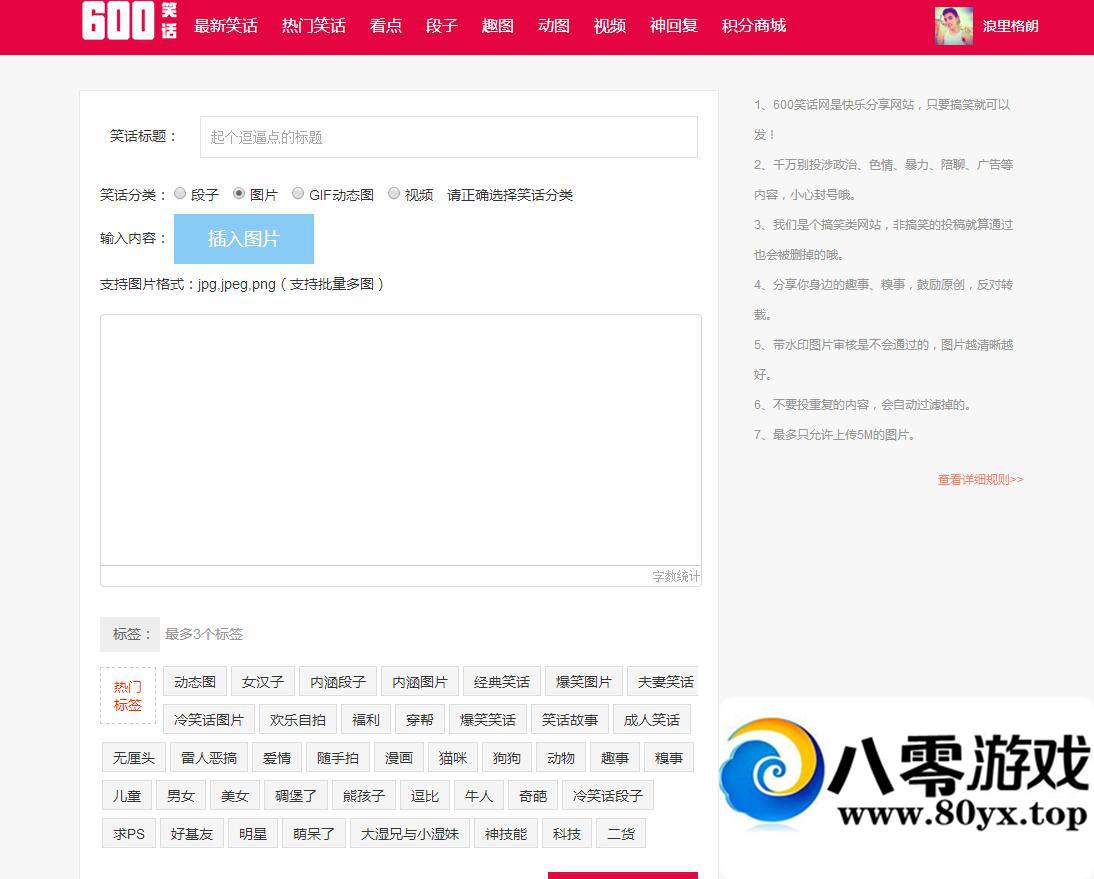Click the 插入图片 button

pyautogui.click(x=243, y=239)
